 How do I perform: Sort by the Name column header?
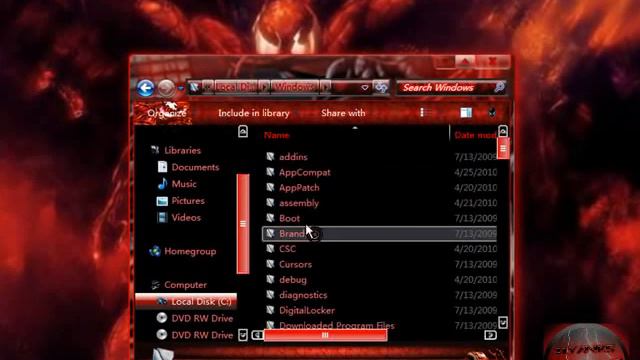pyautogui.click(x=277, y=135)
